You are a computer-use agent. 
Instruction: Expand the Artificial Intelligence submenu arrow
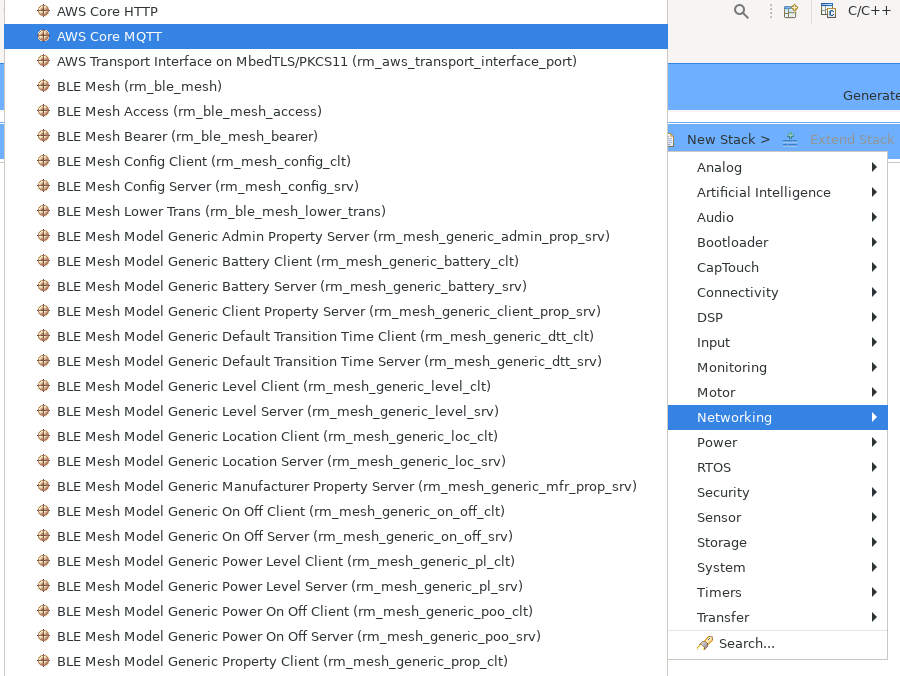point(874,192)
